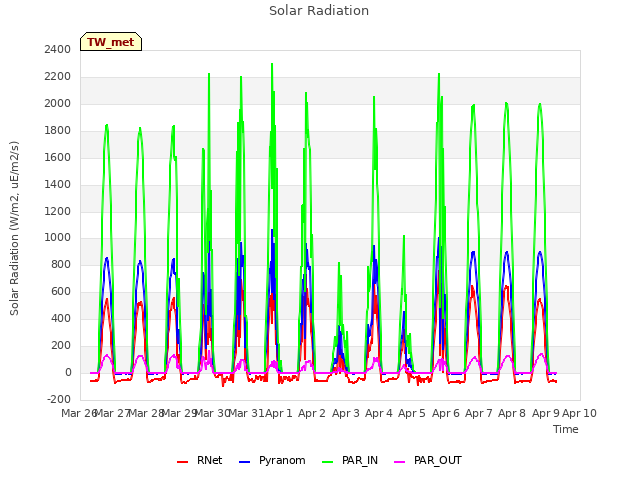Click the Apr 10 x-axis tick label

click(579, 413)
